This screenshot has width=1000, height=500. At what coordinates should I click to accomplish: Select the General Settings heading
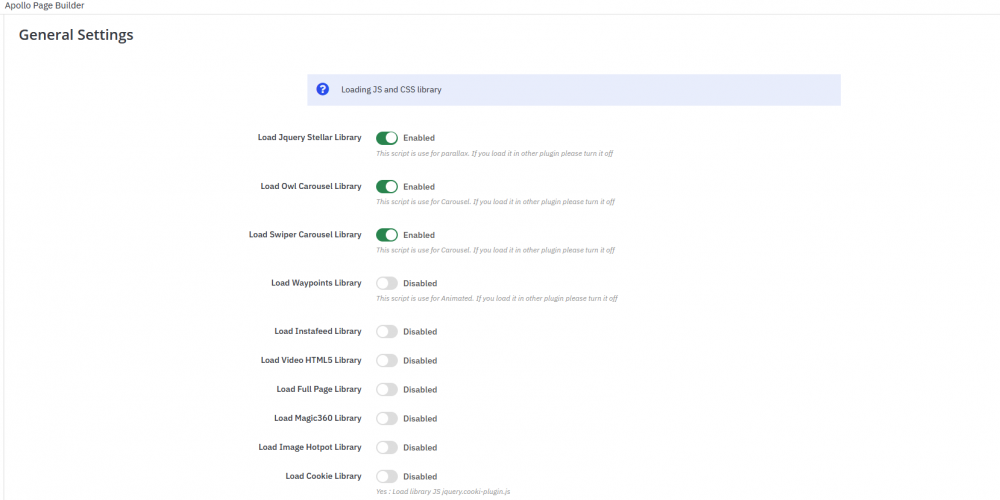tap(76, 34)
